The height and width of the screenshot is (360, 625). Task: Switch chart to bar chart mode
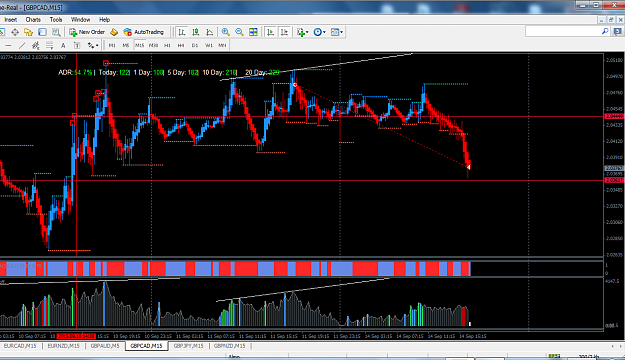click(x=182, y=32)
